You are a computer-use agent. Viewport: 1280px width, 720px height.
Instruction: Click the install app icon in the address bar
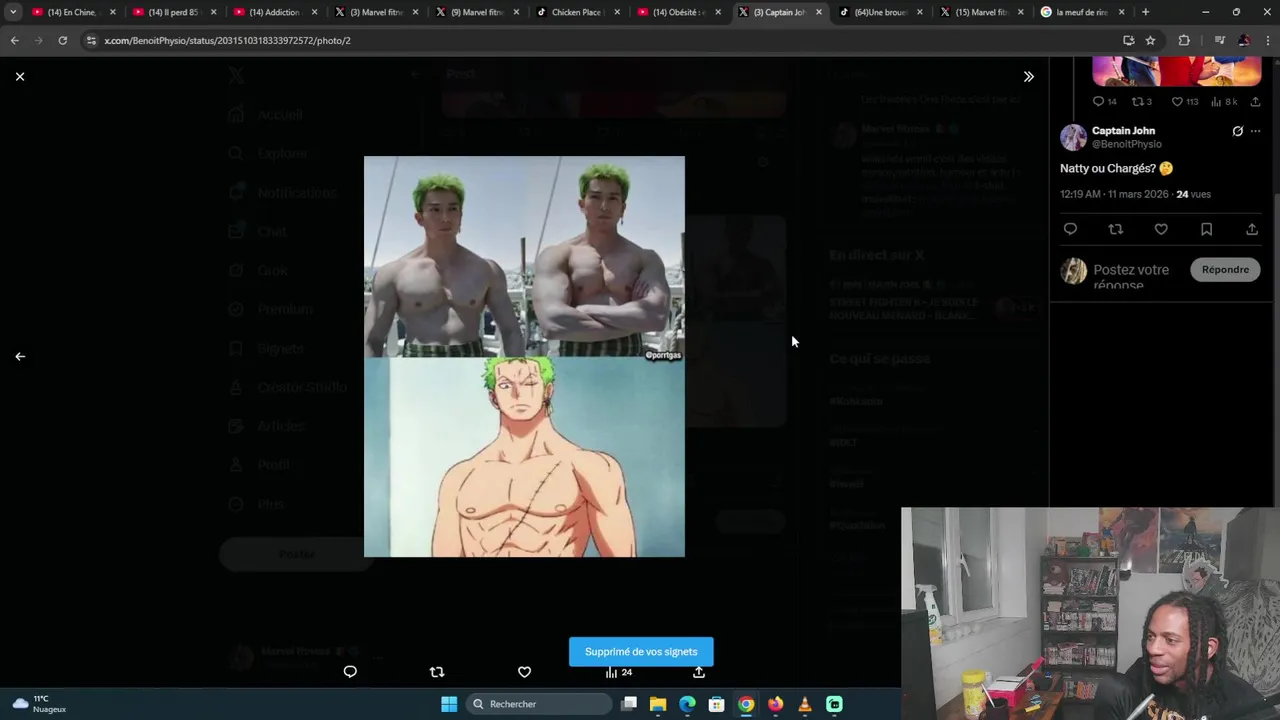pos(1128,40)
